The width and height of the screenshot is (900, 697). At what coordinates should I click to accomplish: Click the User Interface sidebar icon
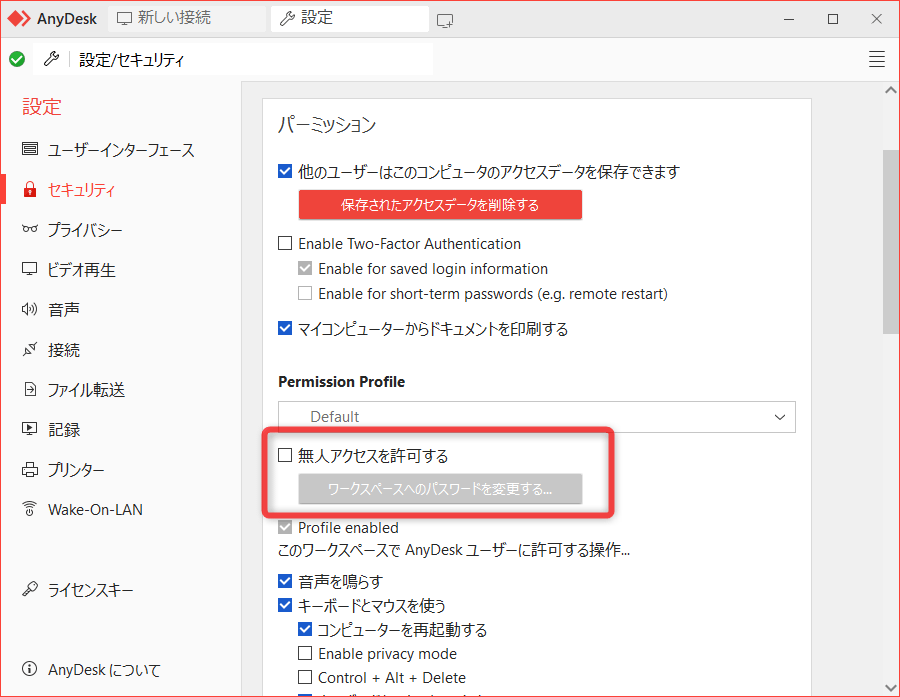coord(30,149)
